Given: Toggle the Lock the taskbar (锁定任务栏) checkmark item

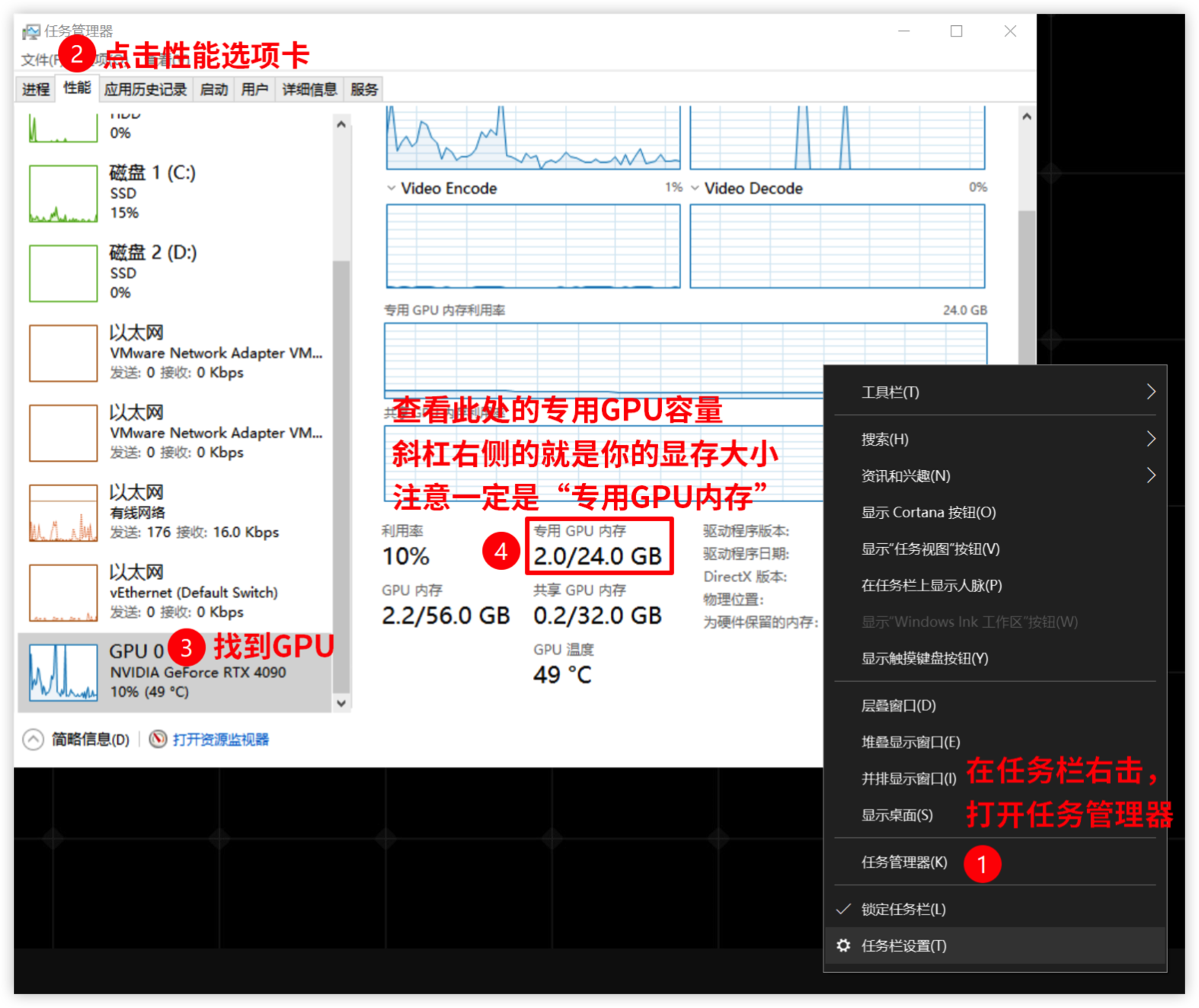Looking at the screenshot, I should pyautogui.click(x=995, y=909).
